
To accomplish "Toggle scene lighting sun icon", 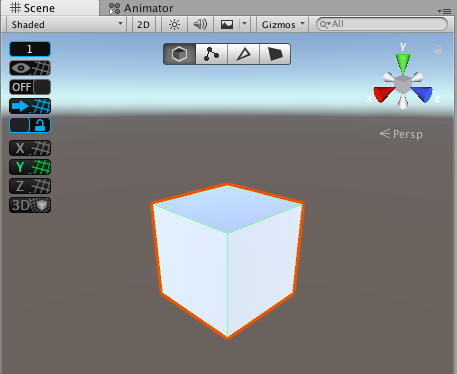I will point(174,25).
